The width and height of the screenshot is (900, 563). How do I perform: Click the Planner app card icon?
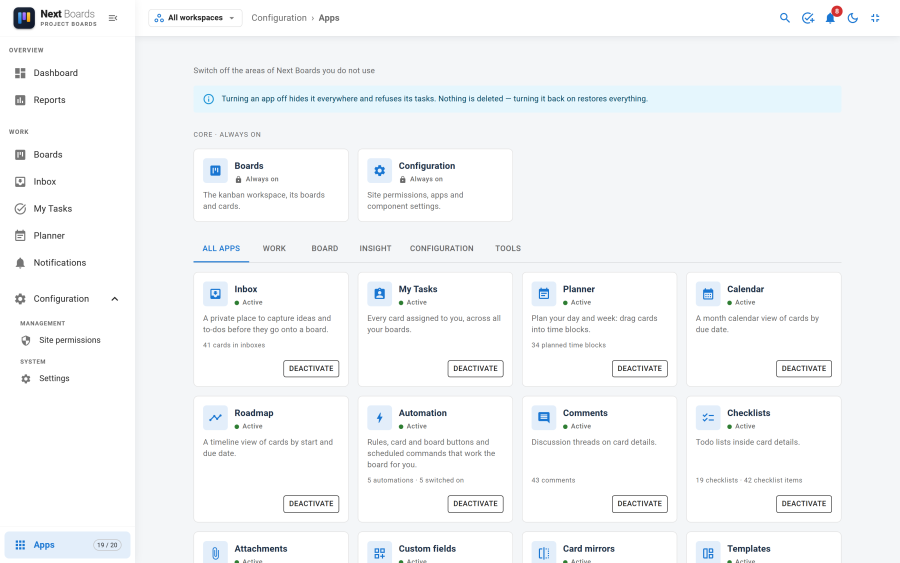tap(544, 294)
